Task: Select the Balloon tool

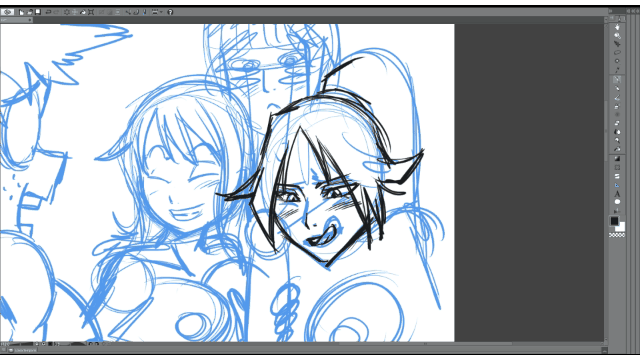Action: pos(617,202)
